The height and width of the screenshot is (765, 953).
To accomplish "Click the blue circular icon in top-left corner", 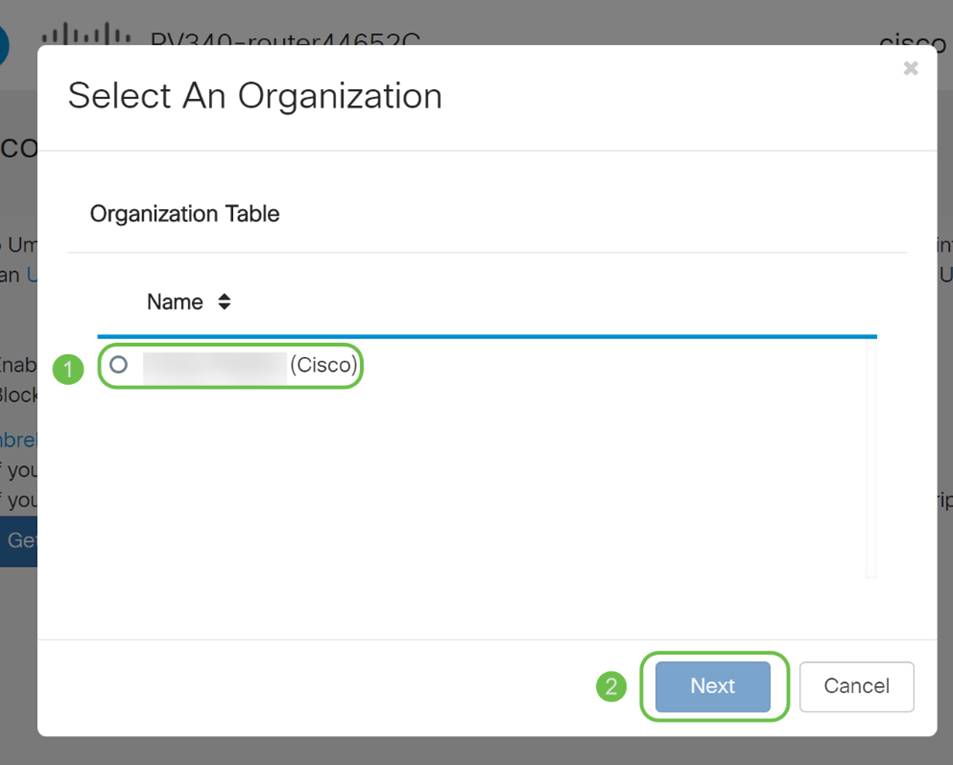I will pos(4,45).
